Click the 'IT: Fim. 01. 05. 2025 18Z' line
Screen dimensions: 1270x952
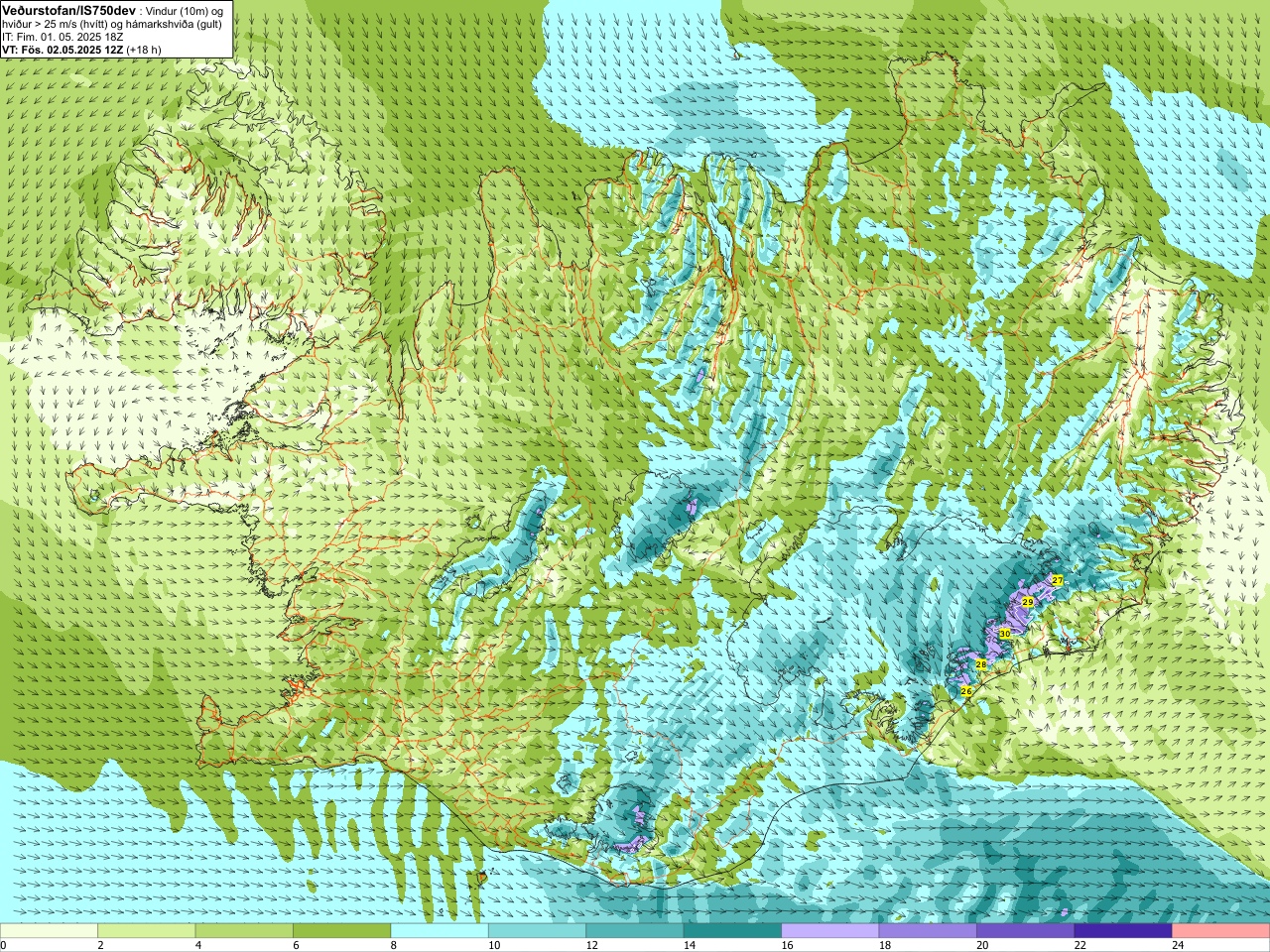click(63, 37)
